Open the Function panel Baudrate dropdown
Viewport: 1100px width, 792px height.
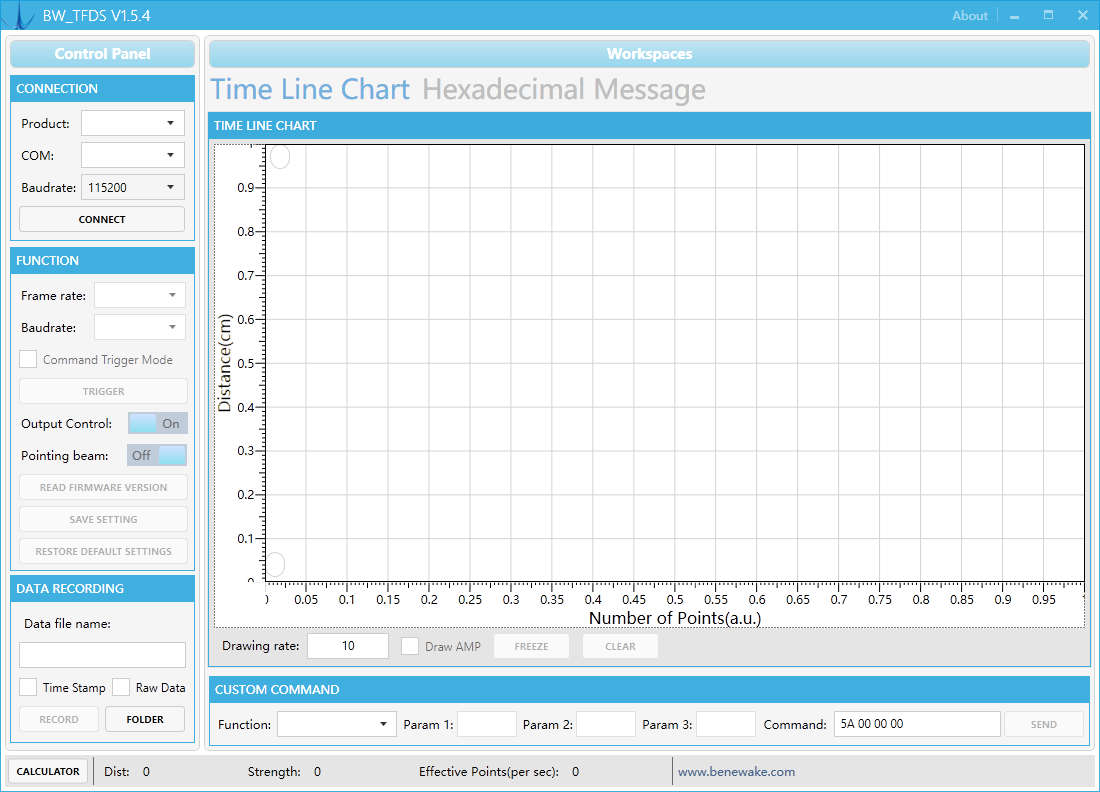[x=140, y=327]
